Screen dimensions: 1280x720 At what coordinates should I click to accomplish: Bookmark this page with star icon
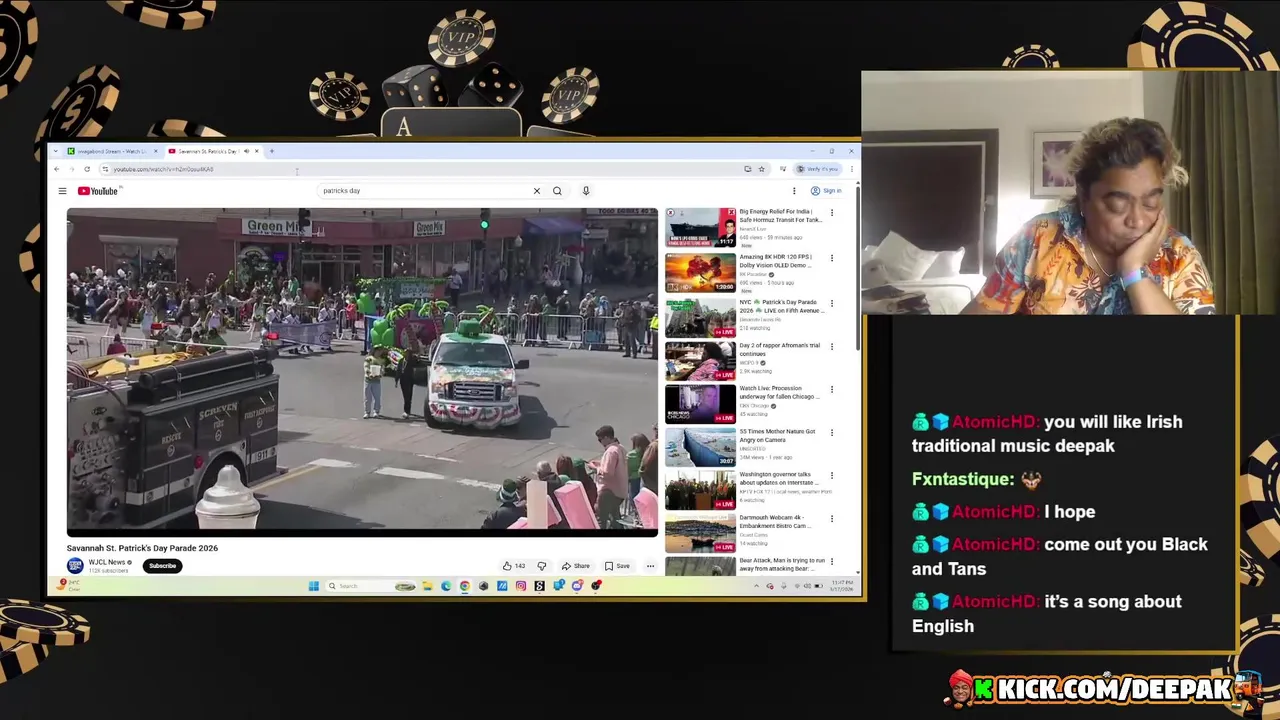click(x=761, y=169)
